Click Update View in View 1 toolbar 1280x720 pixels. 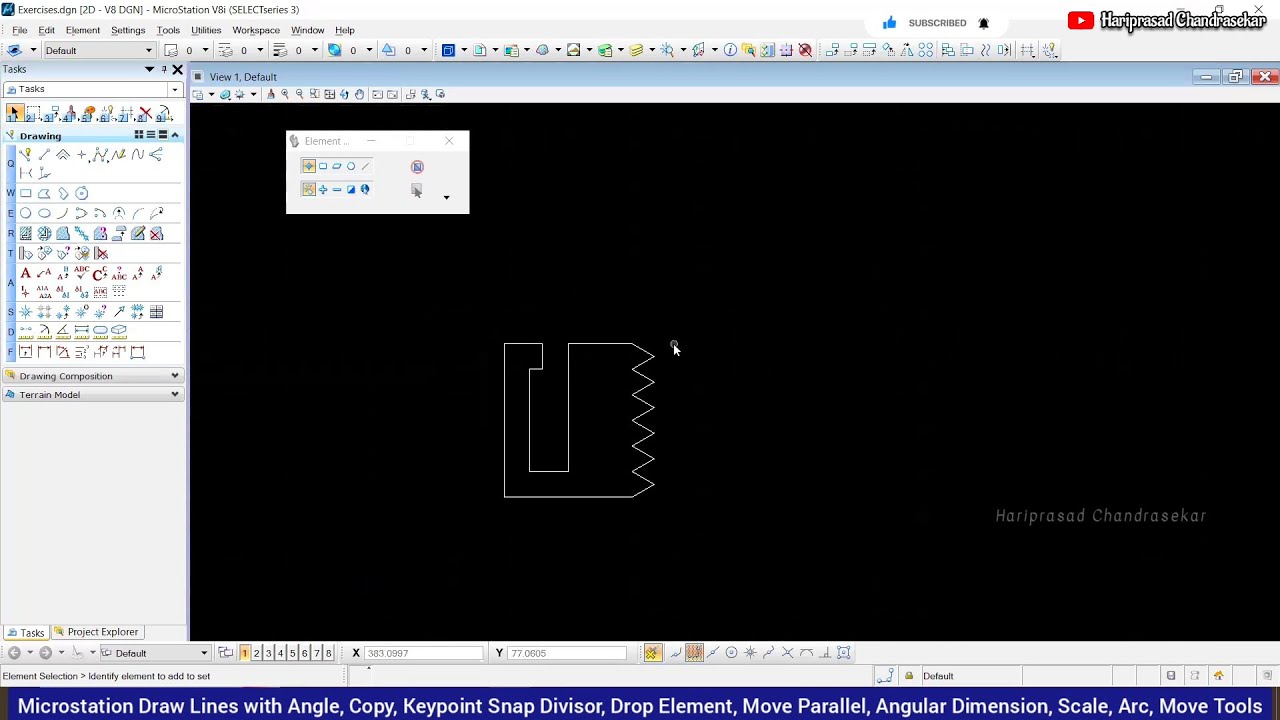pyautogui.click(x=270, y=94)
